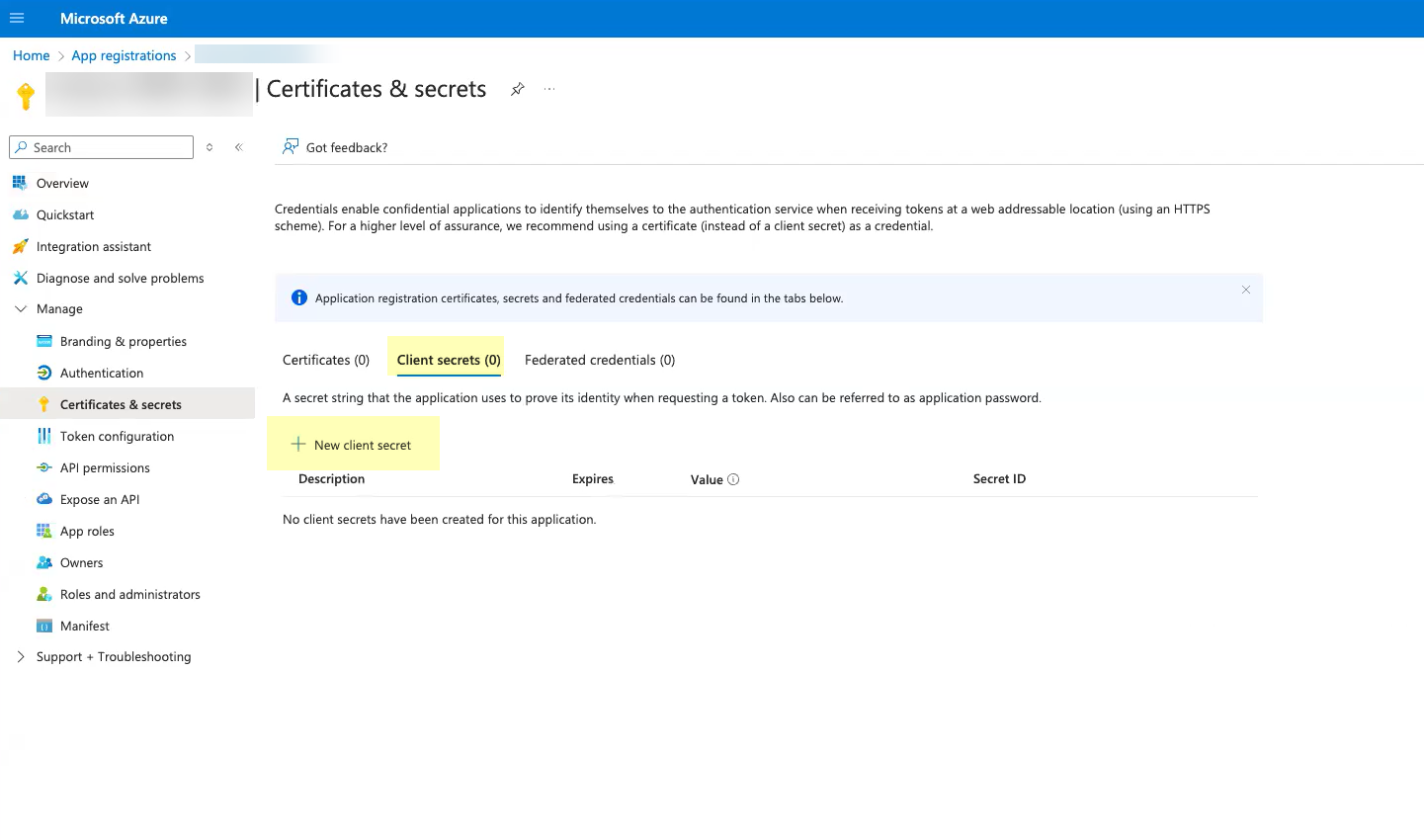
Task: Click the sidebar up-down sort arrows
Action: 209,147
